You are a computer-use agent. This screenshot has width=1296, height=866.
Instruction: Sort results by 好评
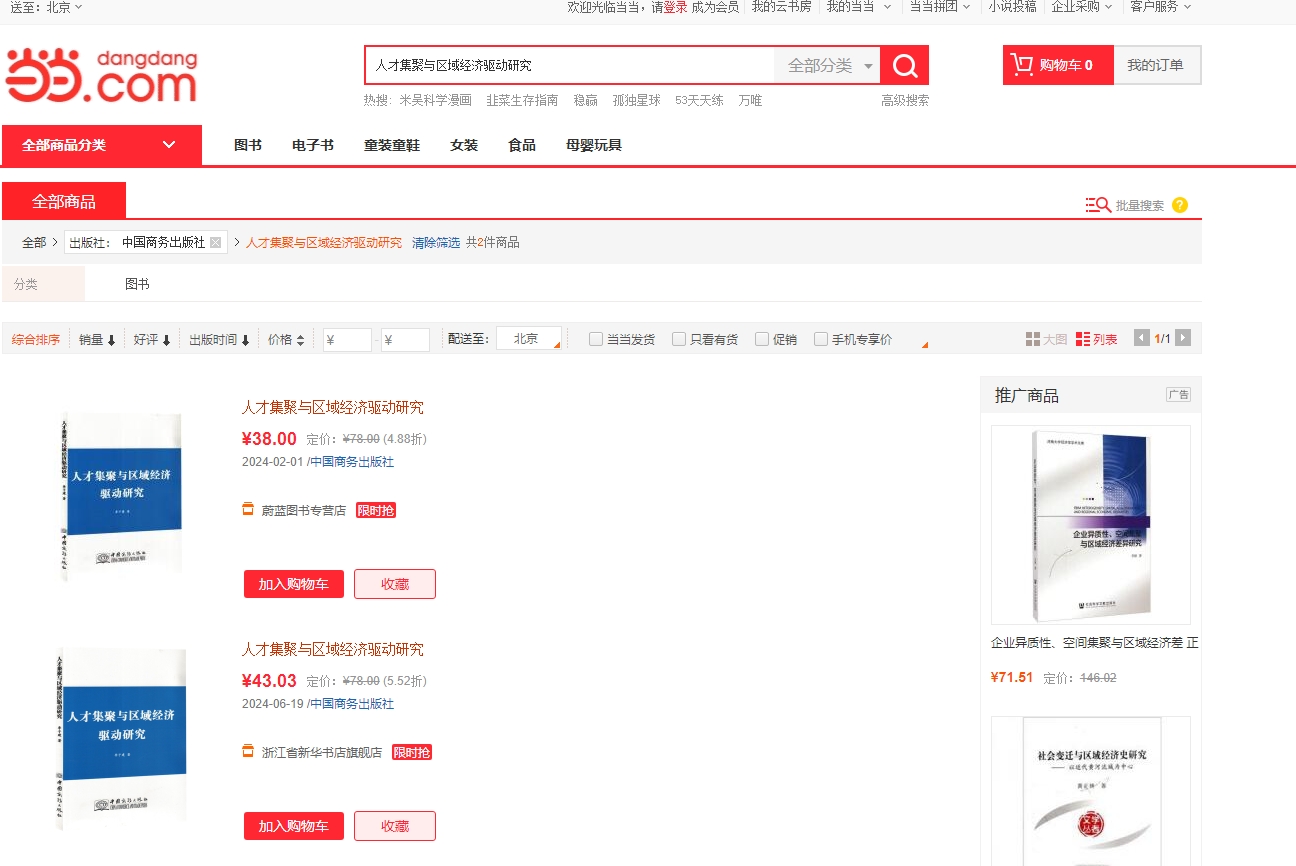point(152,340)
